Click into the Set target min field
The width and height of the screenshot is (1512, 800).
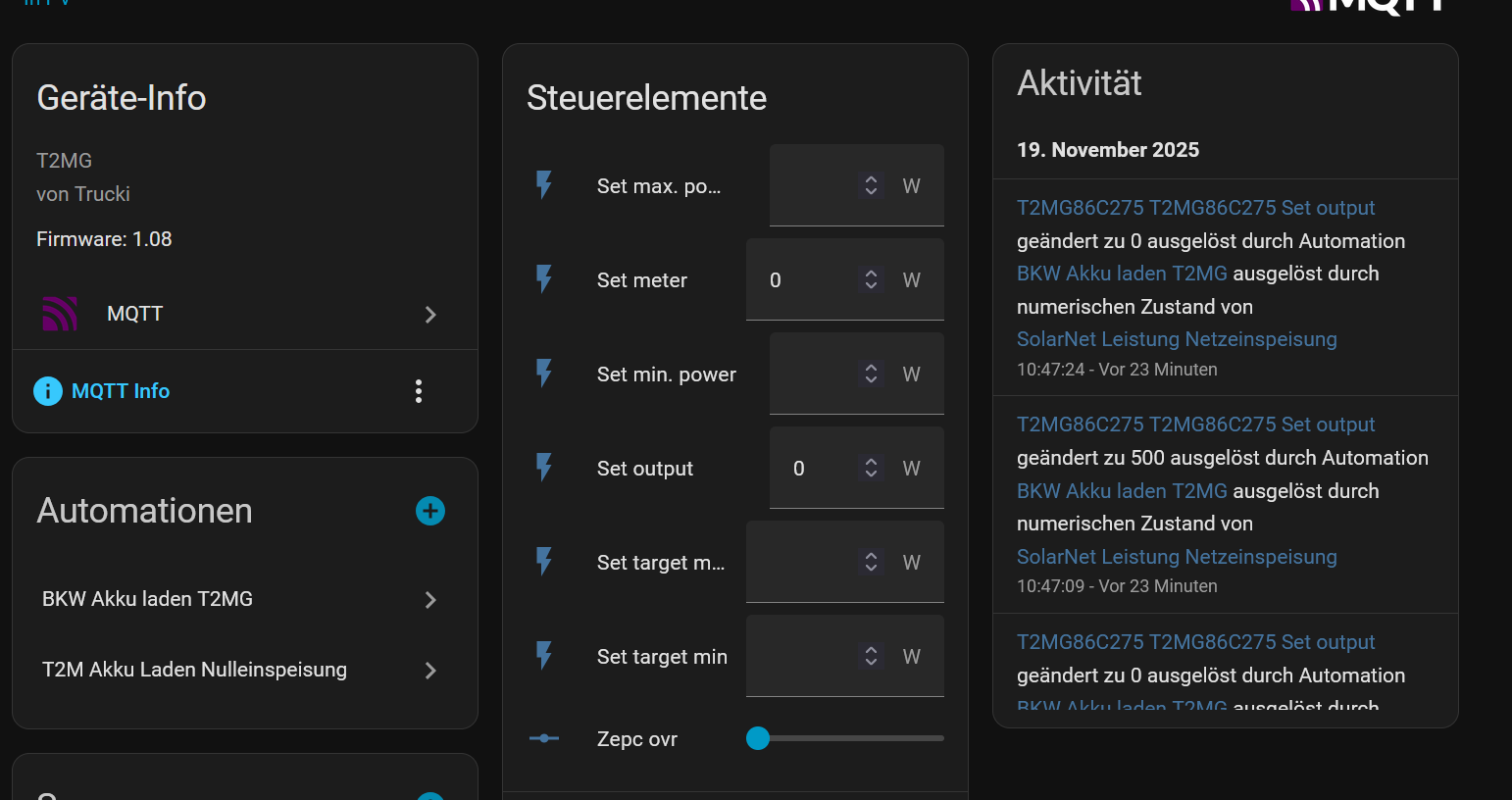tap(799, 656)
